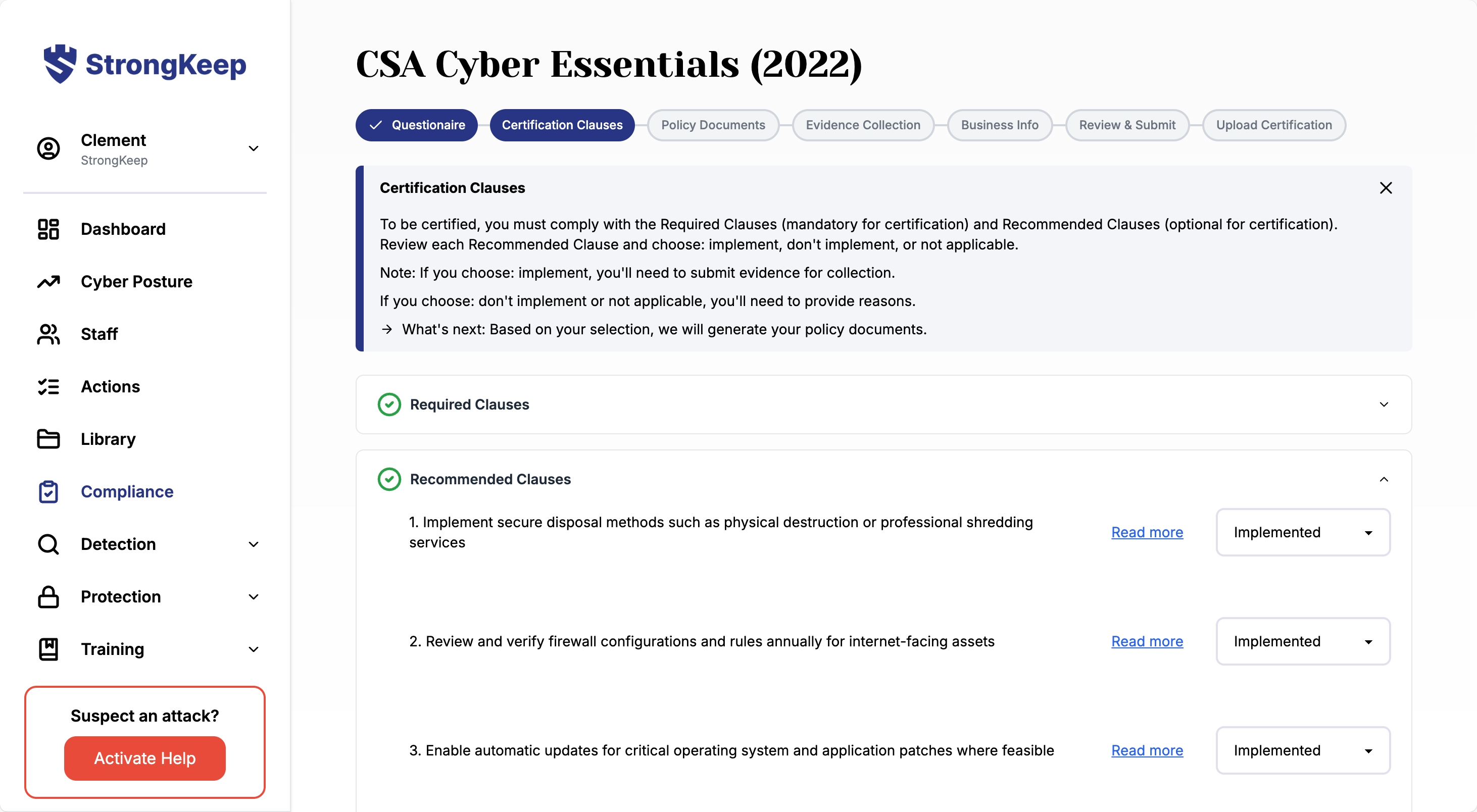Click the Library folder icon

click(48, 439)
